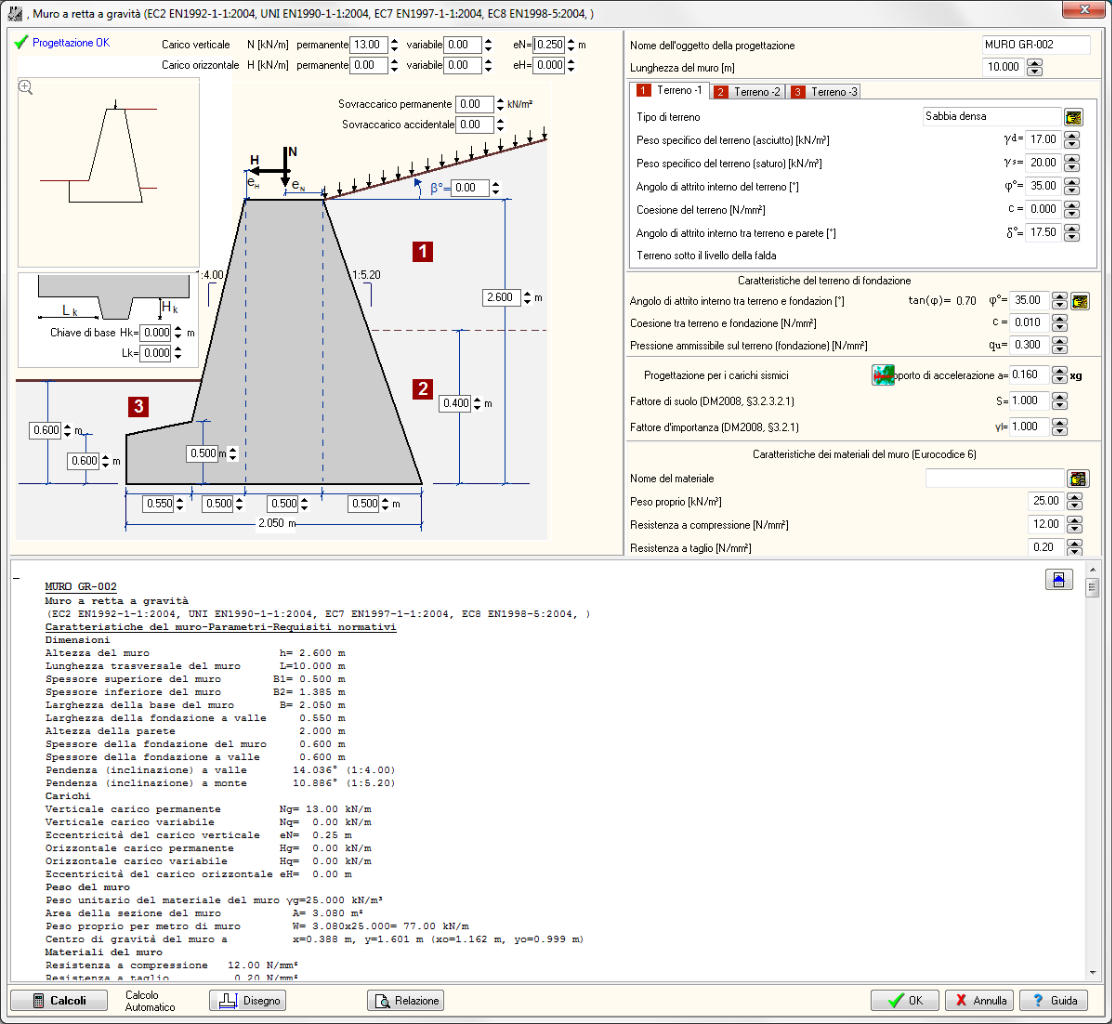Click the seismic map icon near acceleration ratio
The width and height of the screenshot is (1112, 1024).
coord(882,375)
